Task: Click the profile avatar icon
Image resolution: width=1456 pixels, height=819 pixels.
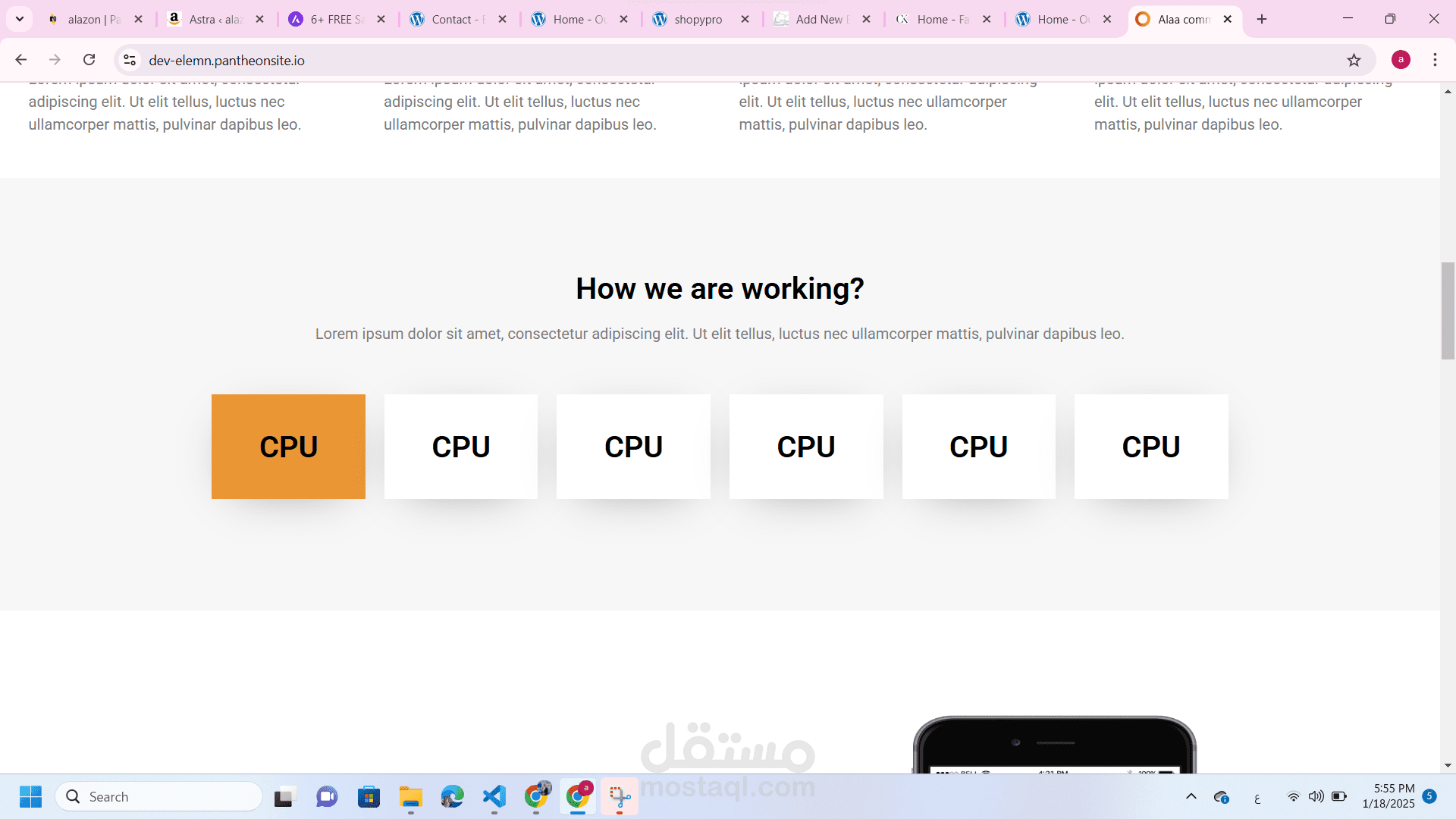Action: click(x=1401, y=60)
